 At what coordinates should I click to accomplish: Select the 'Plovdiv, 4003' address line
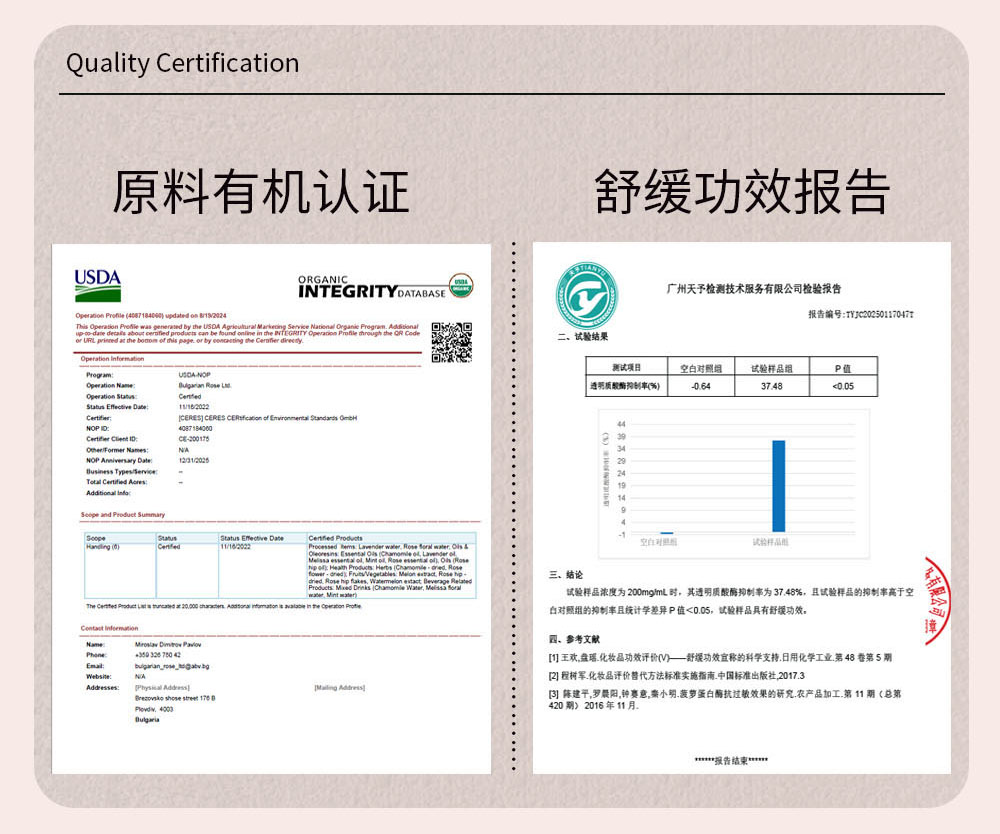(154, 709)
